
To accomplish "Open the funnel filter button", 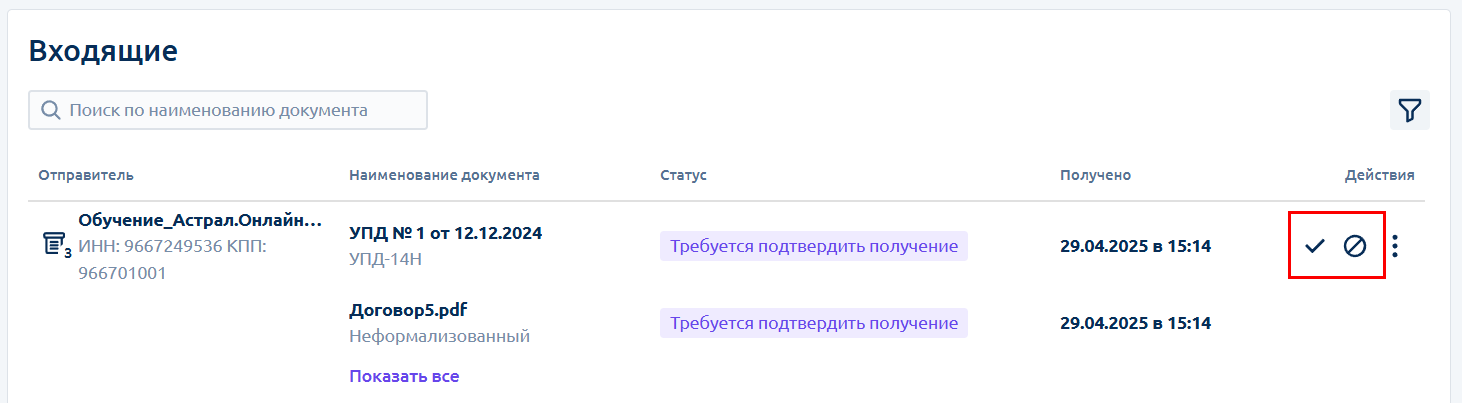I will 1410,110.
